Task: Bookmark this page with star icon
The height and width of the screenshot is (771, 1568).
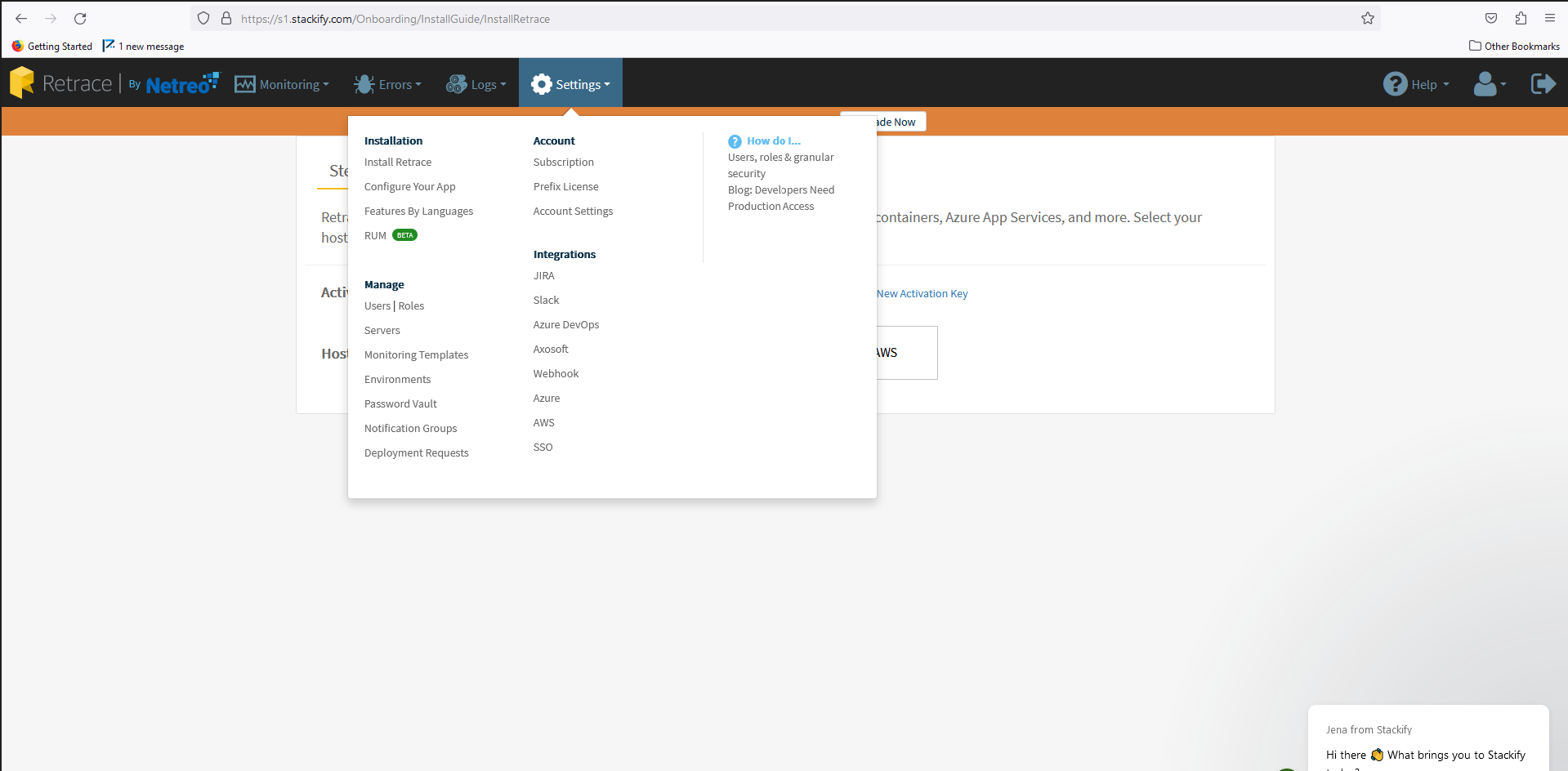Action: pos(1368,18)
